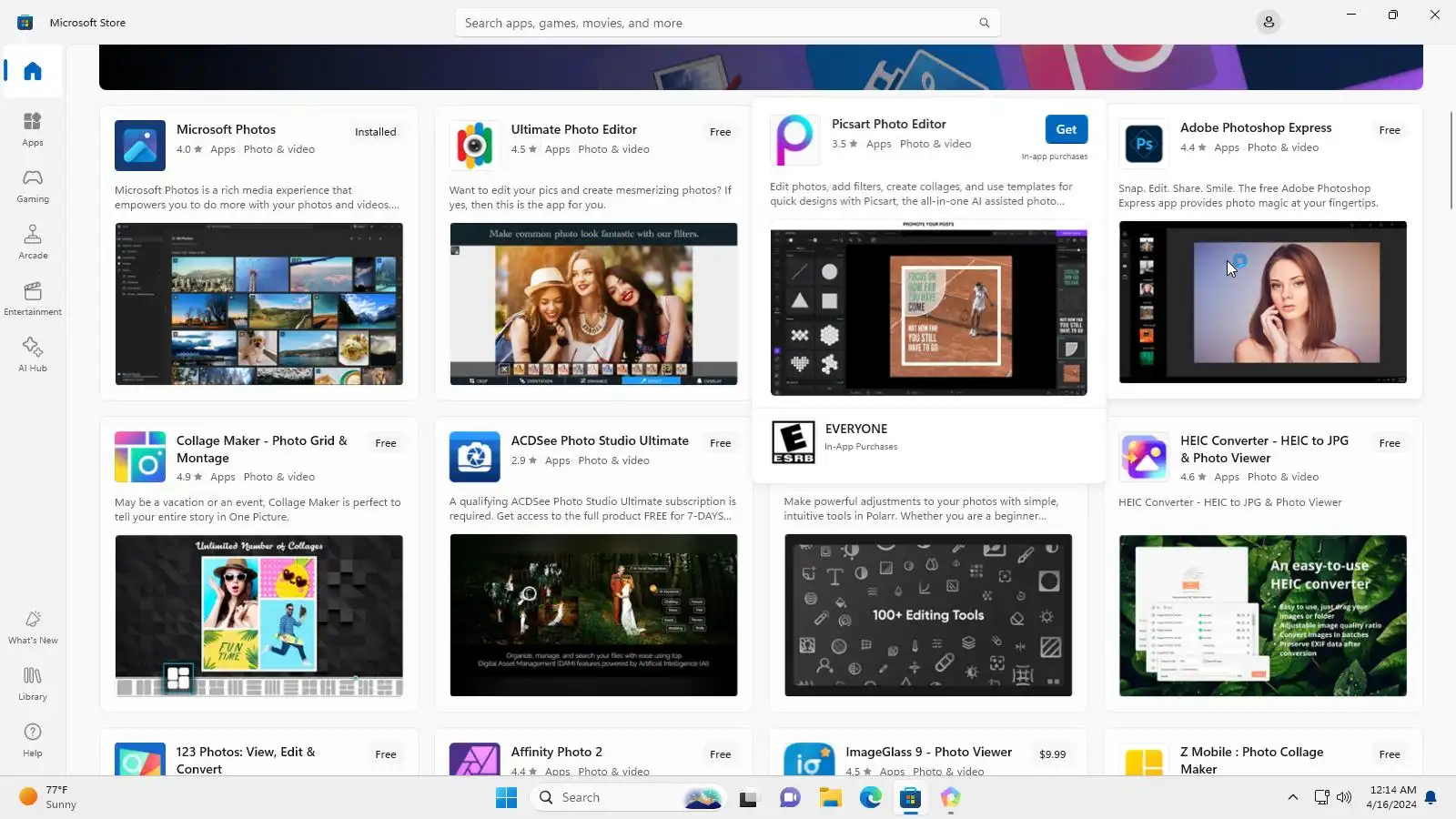
Task: Open the 'Adobe Photoshop Express' title
Action: click(1256, 127)
